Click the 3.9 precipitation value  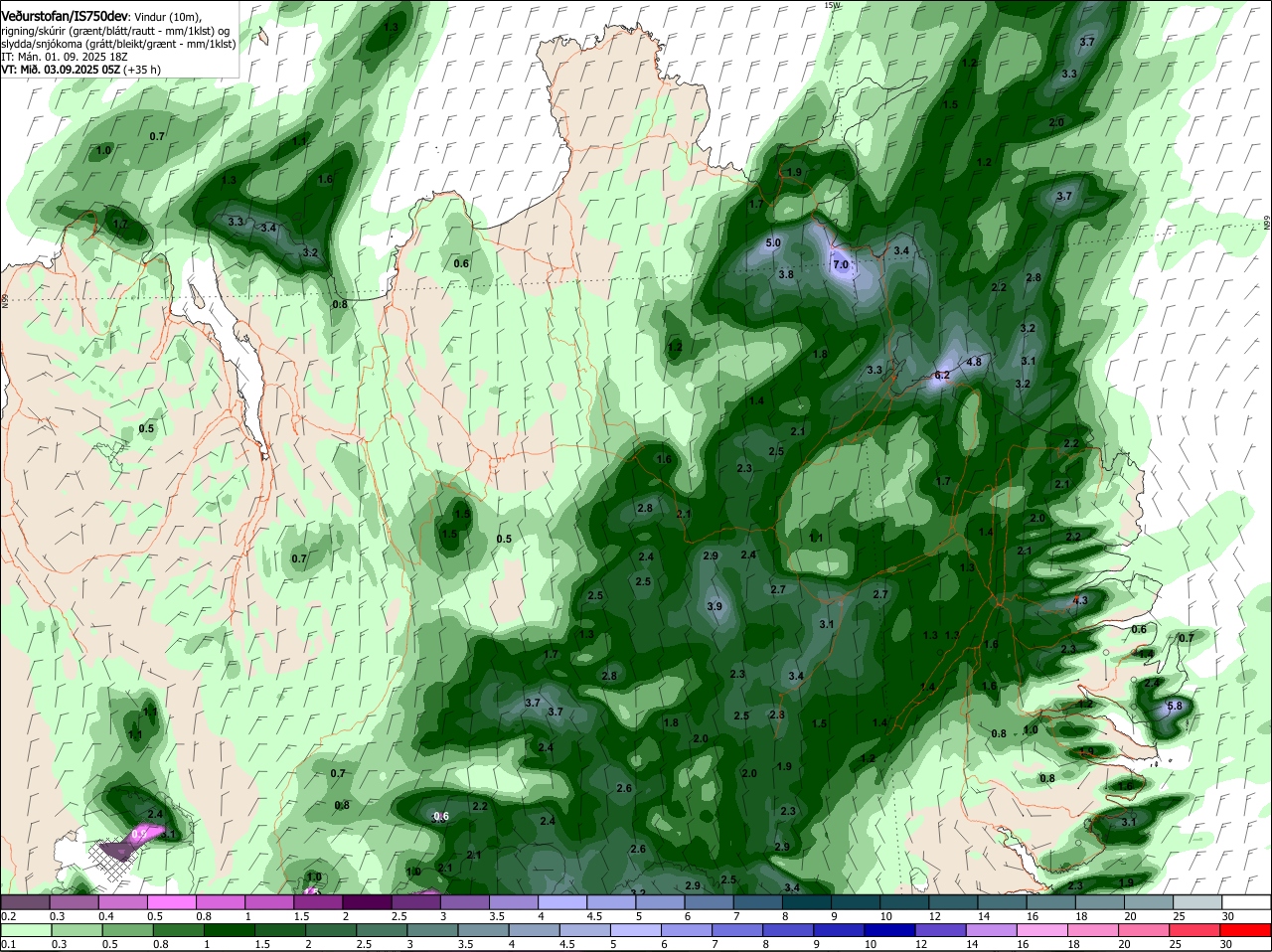click(x=715, y=607)
